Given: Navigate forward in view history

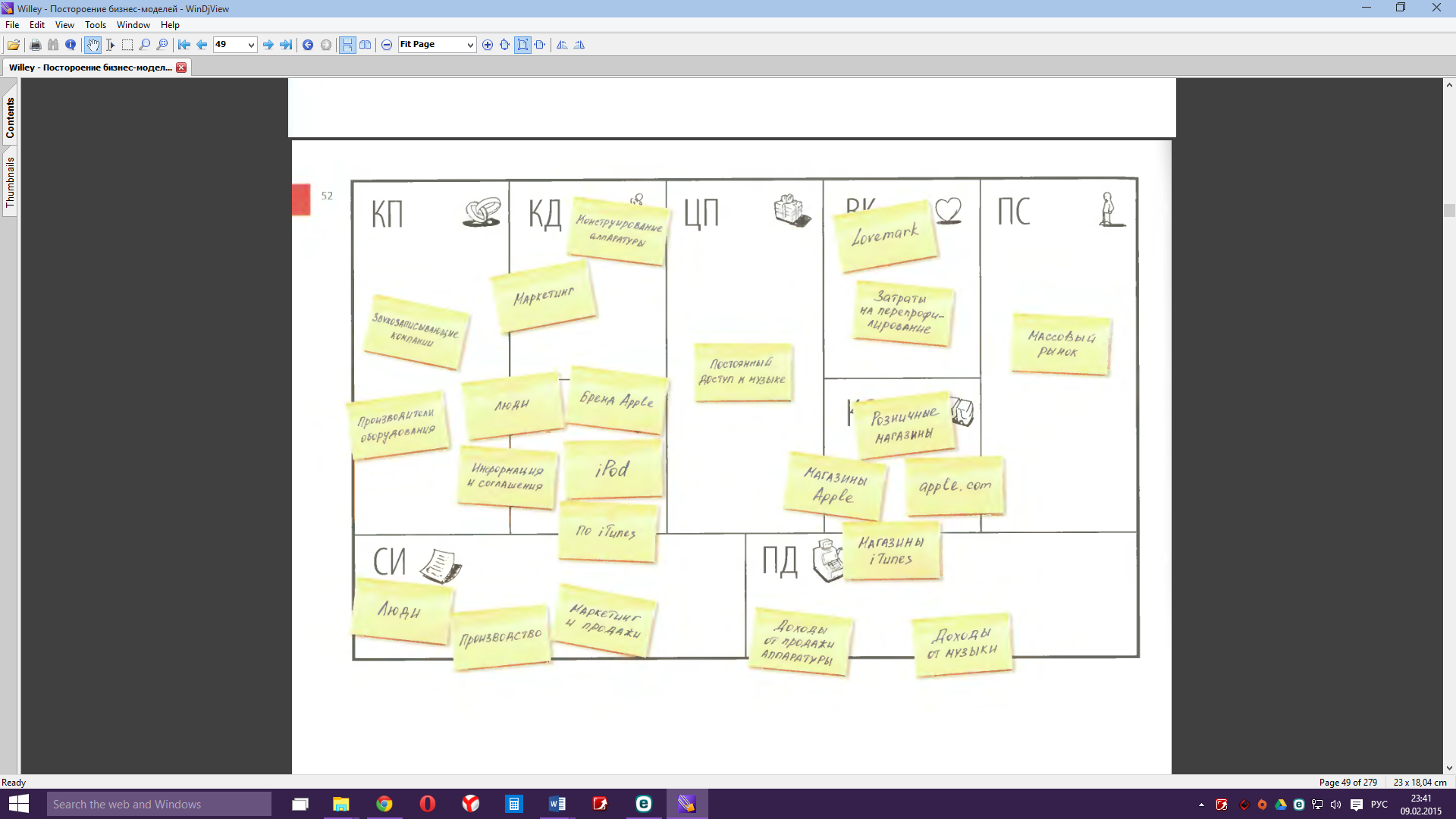Looking at the screenshot, I should [x=326, y=45].
